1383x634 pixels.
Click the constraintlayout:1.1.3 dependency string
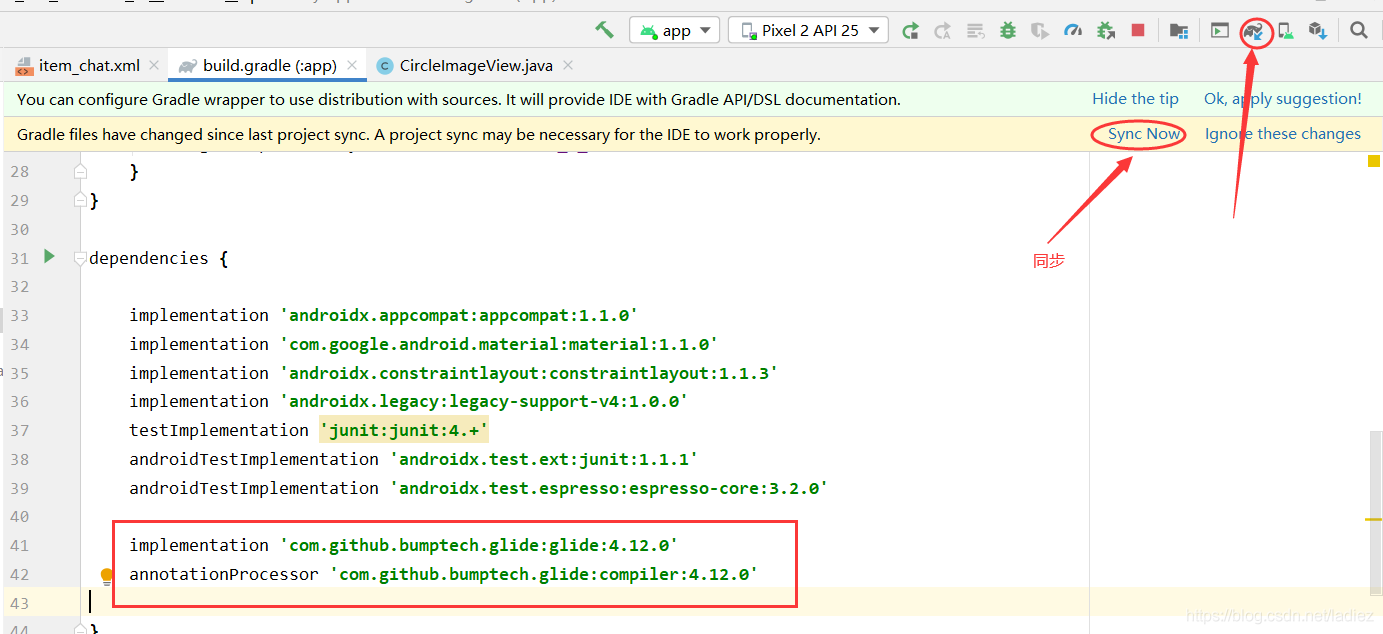[x=529, y=373]
